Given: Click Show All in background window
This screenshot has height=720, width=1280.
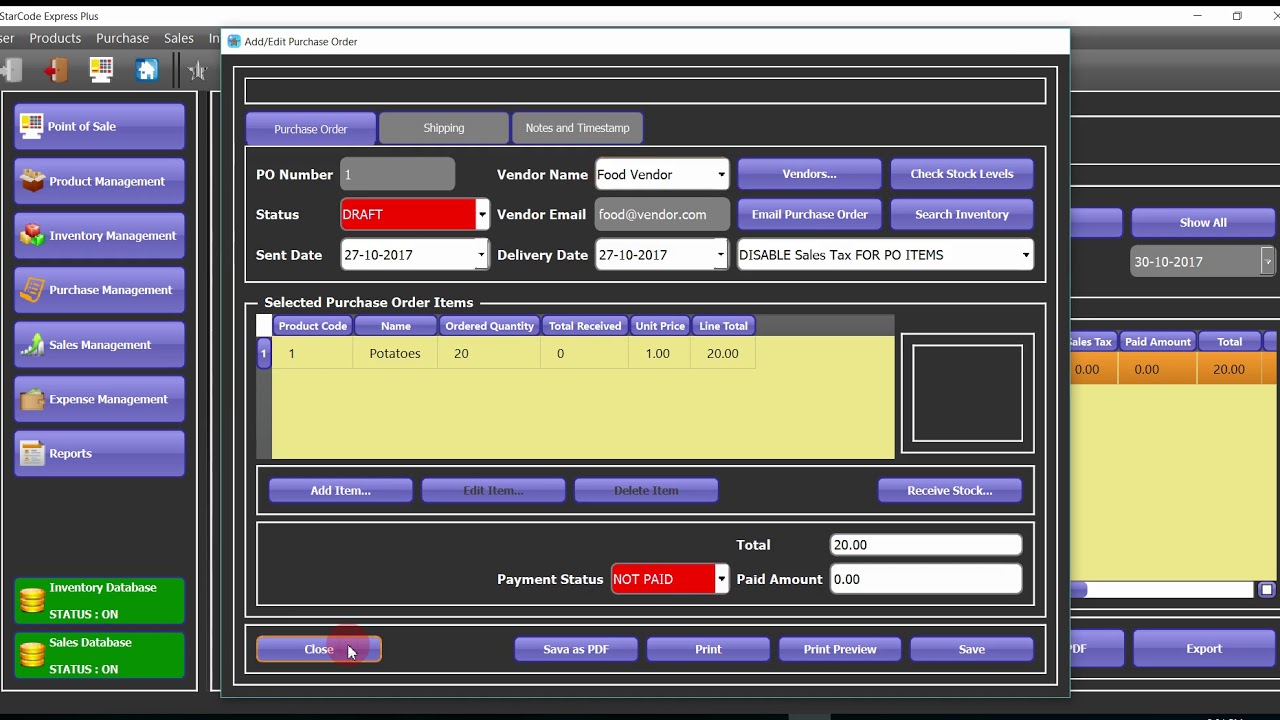Looking at the screenshot, I should (x=1203, y=222).
